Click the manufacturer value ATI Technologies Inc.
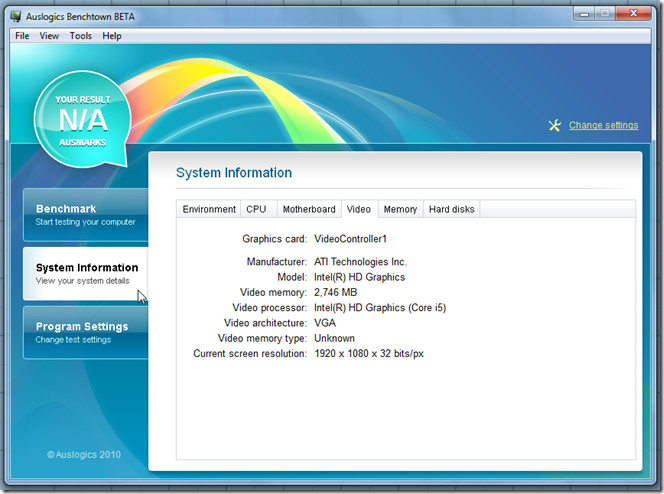Image resolution: width=664 pixels, height=494 pixels. (360, 262)
